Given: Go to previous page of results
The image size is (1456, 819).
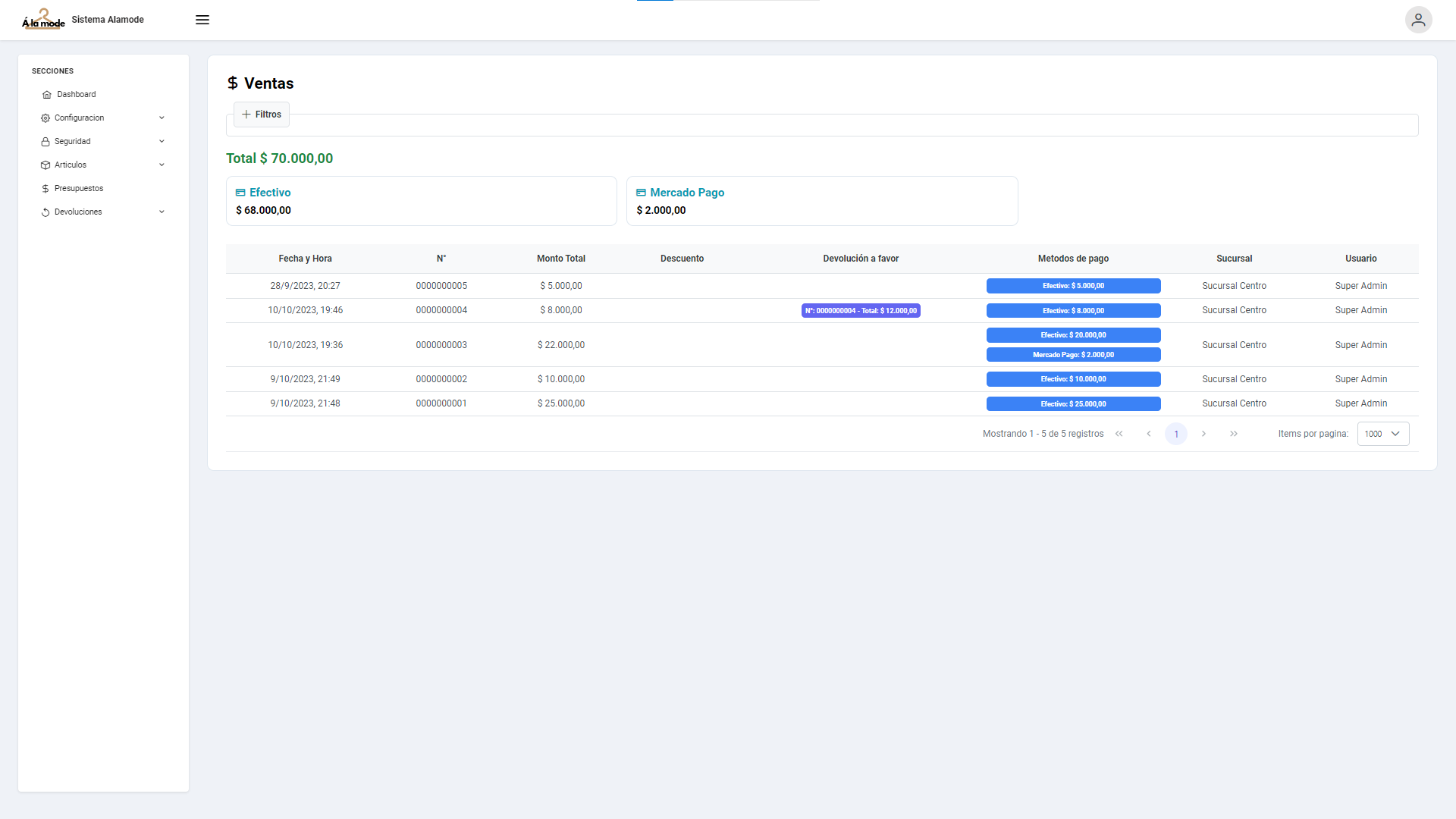Looking at the screenshot, I should 1149,434.
